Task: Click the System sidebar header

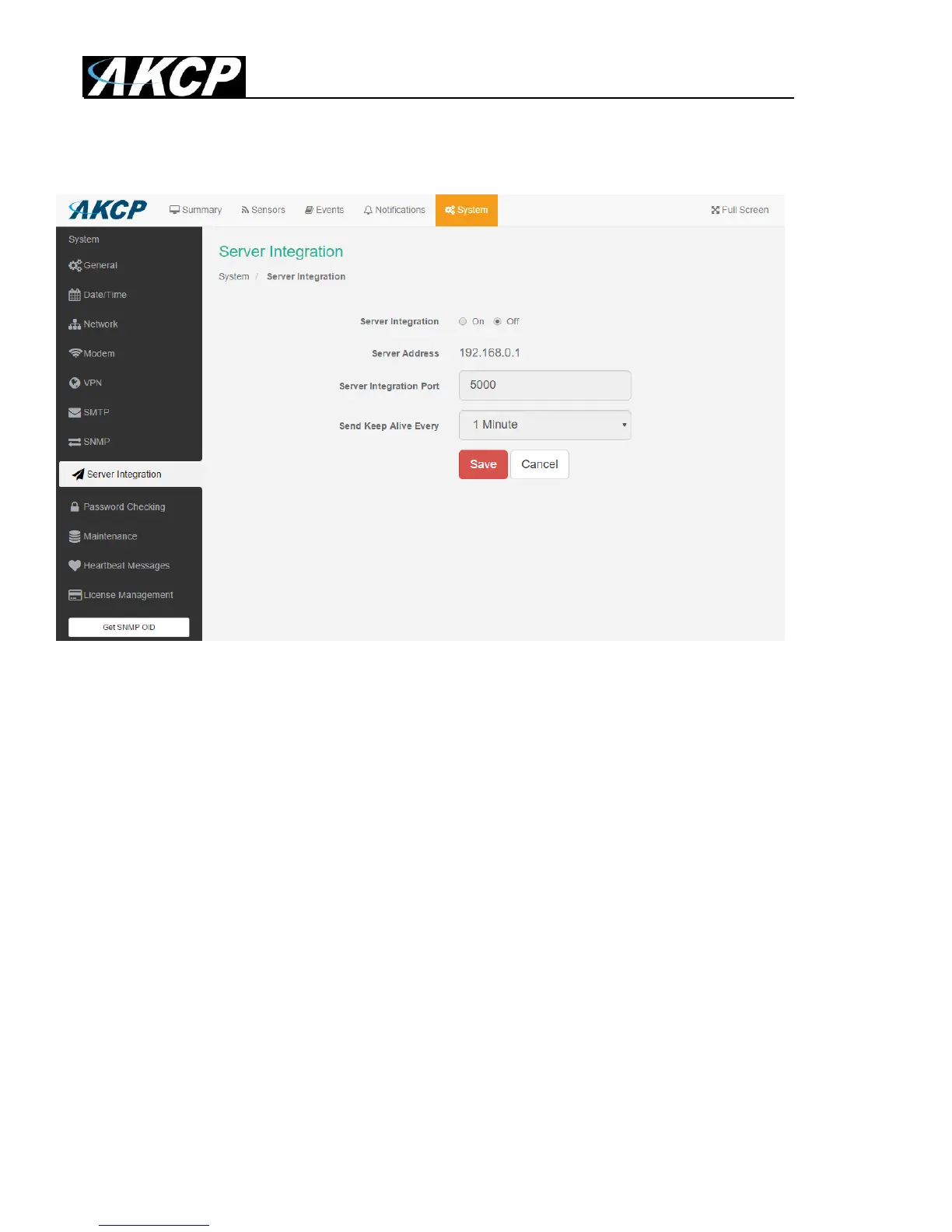Action: [x=84, y=240]
